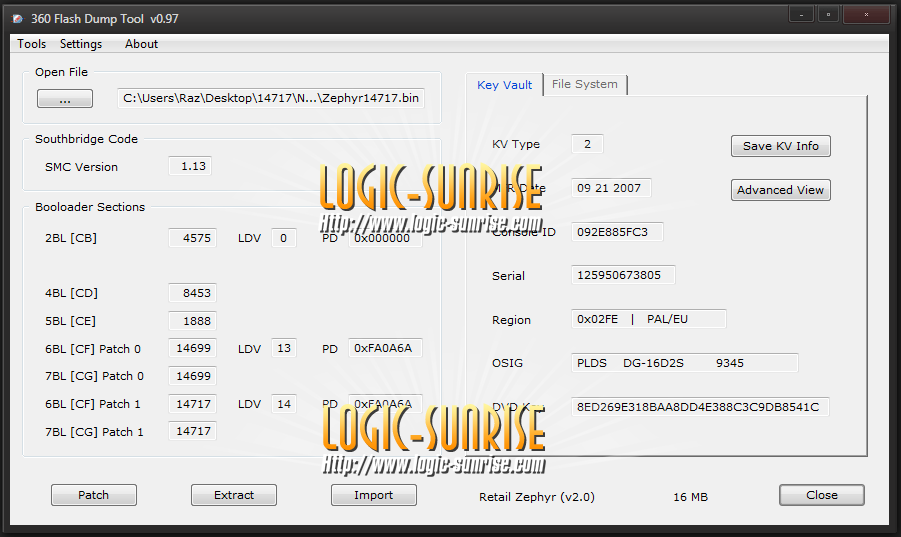Click the '16 MB' size text
Screen dimensions: 901x537
(x=691, y=497)
